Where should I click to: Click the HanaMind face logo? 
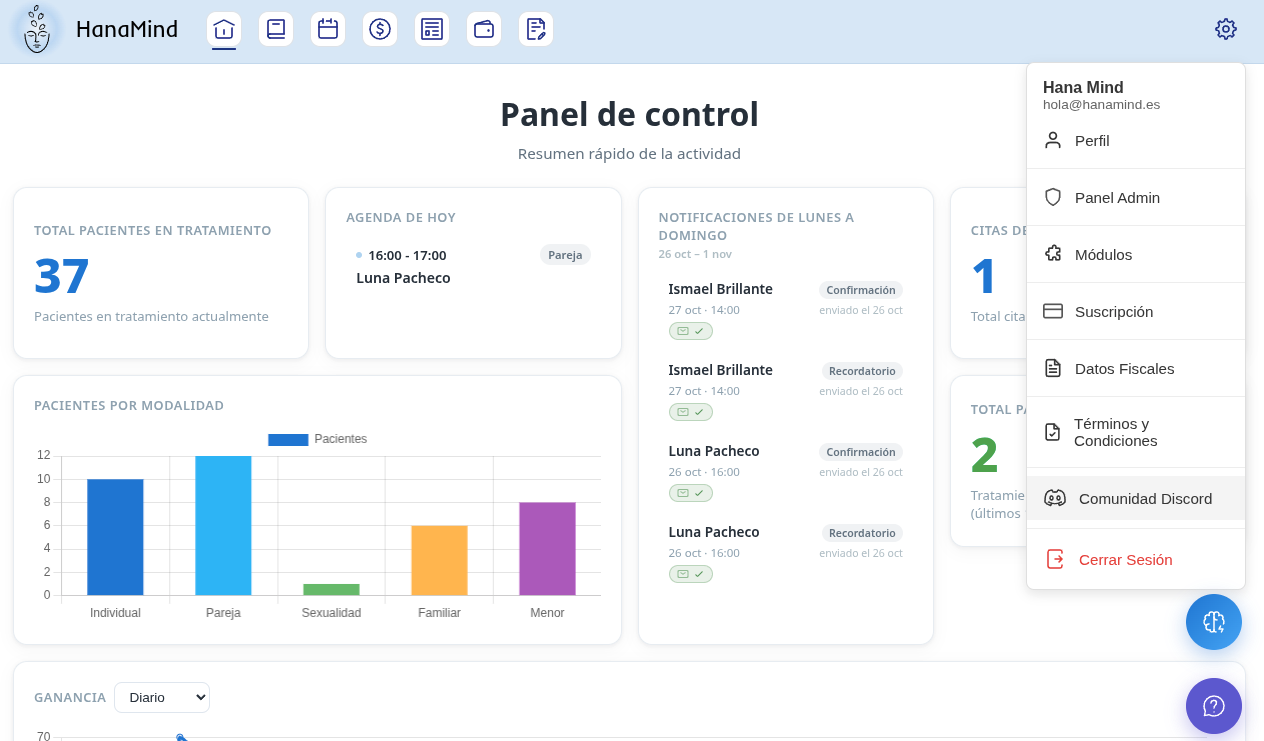37,30
